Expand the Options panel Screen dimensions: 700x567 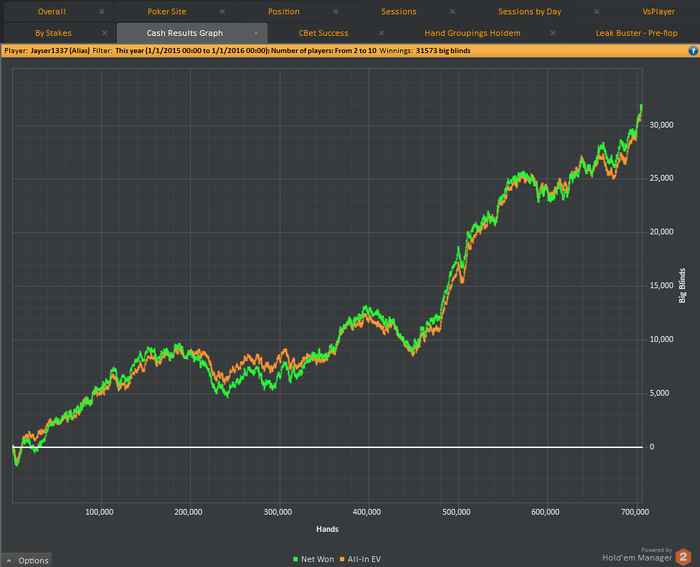(28, 560)
